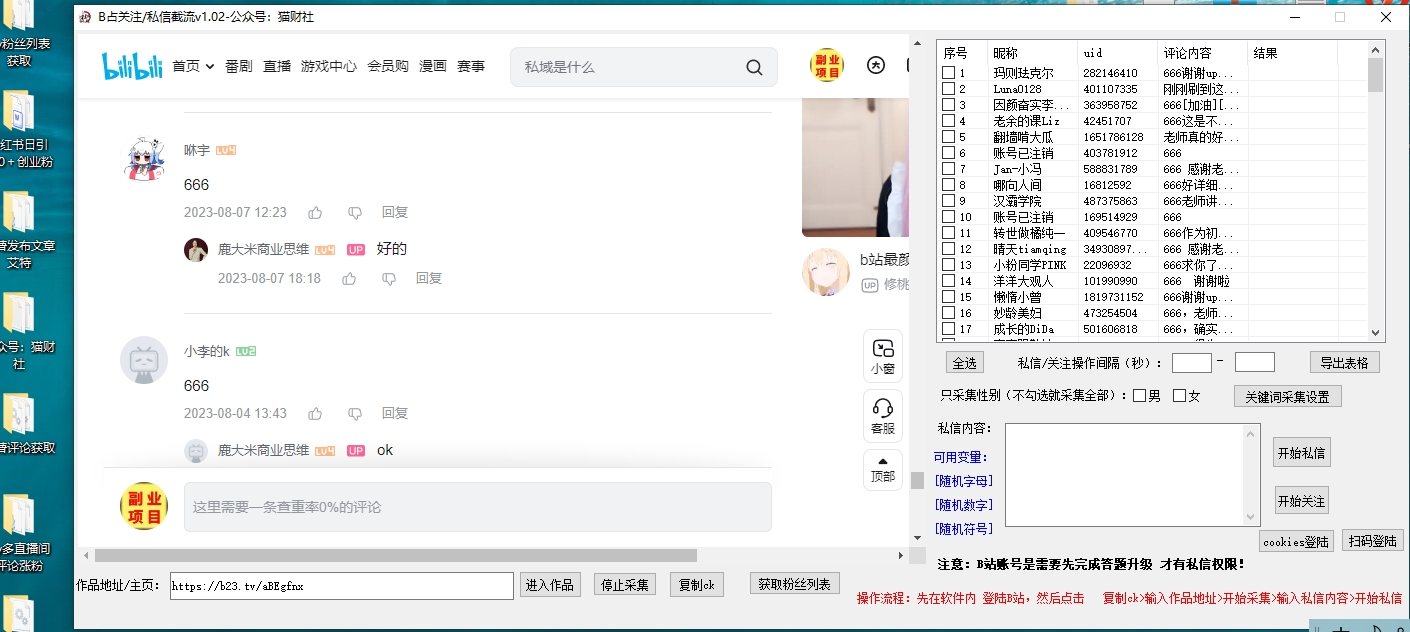Open the 番剧 nav item
Screen dimensions: 1410x632
(x=238, y=67)
